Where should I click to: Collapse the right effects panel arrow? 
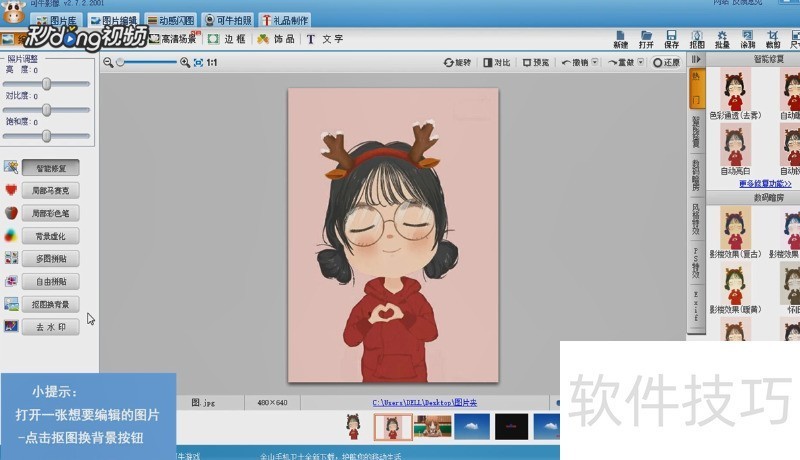coord(696,60)
